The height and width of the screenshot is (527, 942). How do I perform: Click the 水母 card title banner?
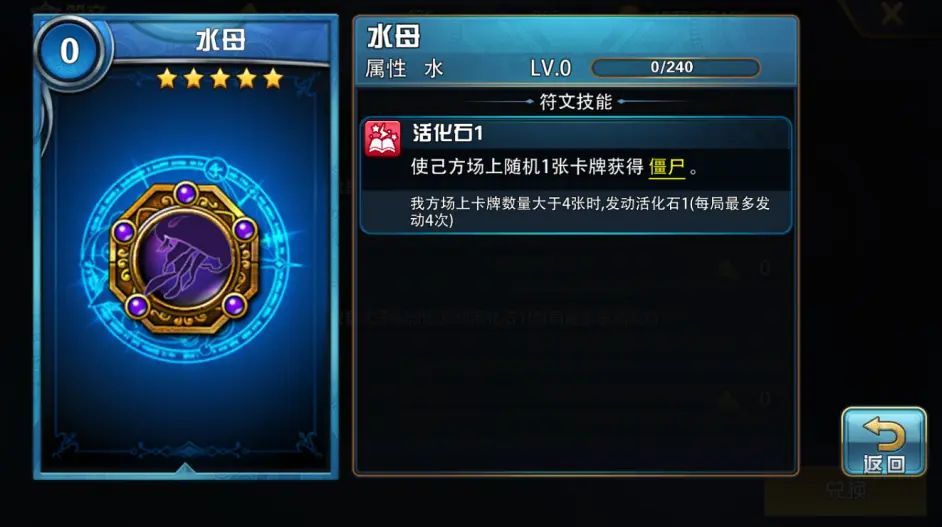point(220,40)
